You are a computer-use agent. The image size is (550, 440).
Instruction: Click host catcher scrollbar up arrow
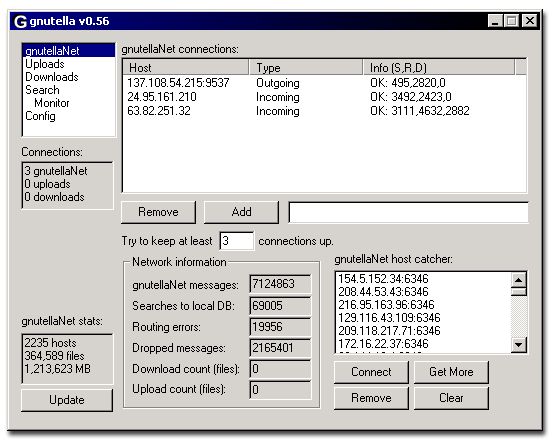pyautogui.click(x=518, y=280)
